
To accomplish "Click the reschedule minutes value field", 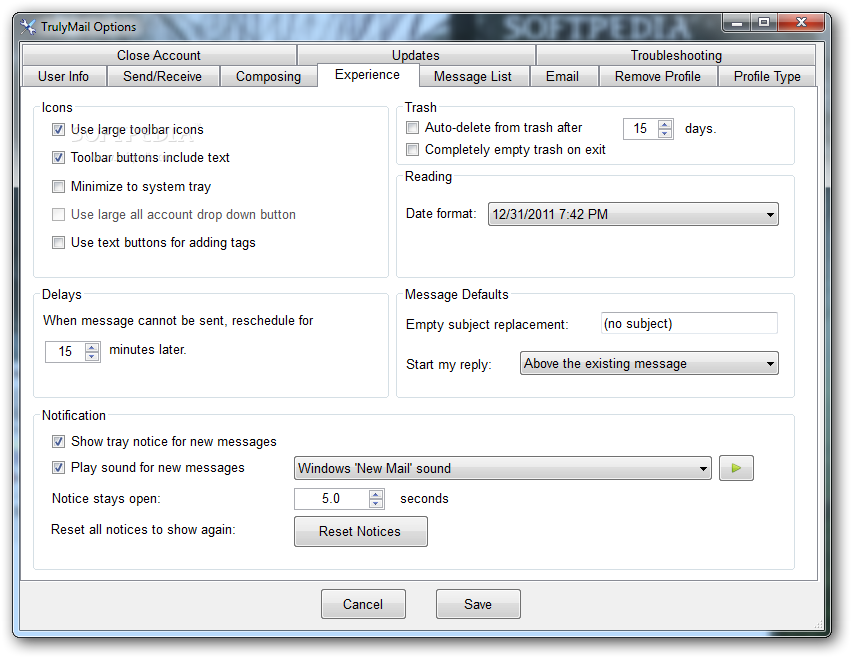I will coord(65,352).
